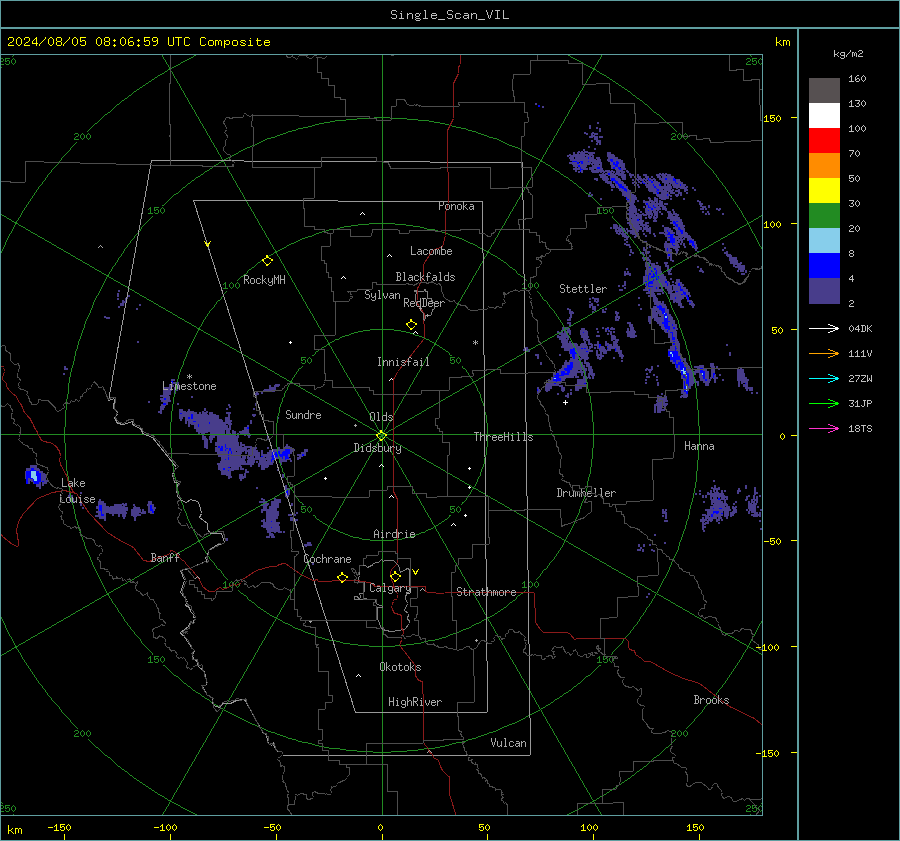Screen dimensions: 900x841
Task: Click the 2024/08/05 08:06:59 UTC Composite timestamp
Action: tap(138, 42)
